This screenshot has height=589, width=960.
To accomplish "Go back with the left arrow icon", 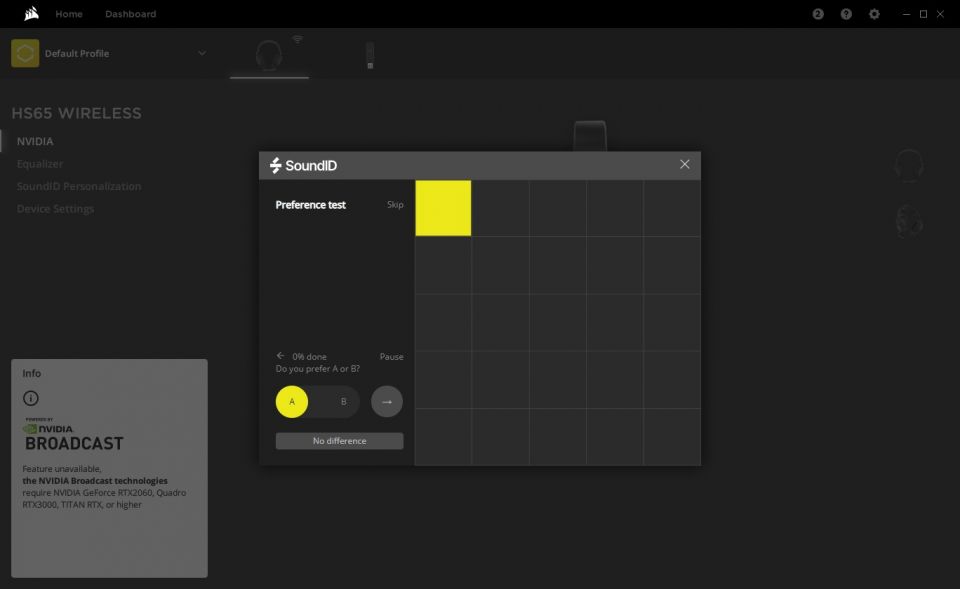I will [280, 356].
